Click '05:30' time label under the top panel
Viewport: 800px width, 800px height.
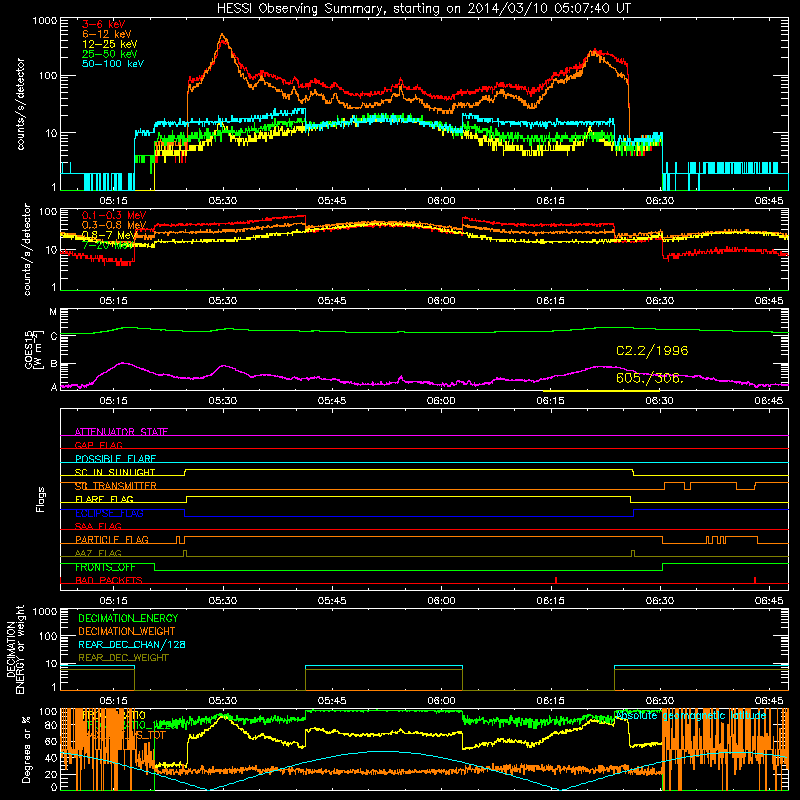click(222, 201)
